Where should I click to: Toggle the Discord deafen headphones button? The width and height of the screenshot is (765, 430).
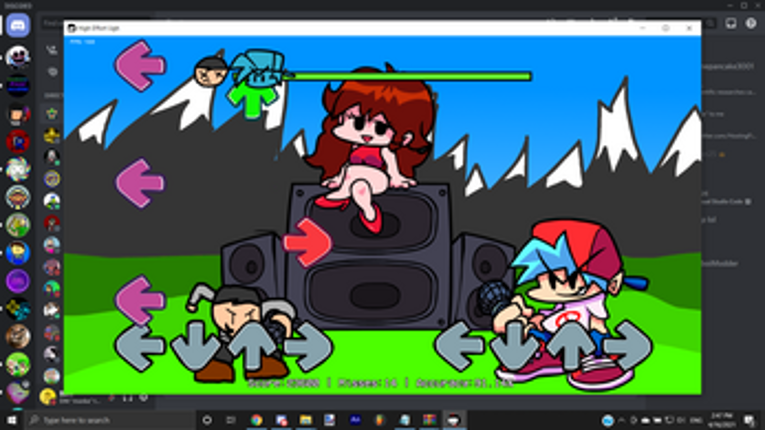128,398
